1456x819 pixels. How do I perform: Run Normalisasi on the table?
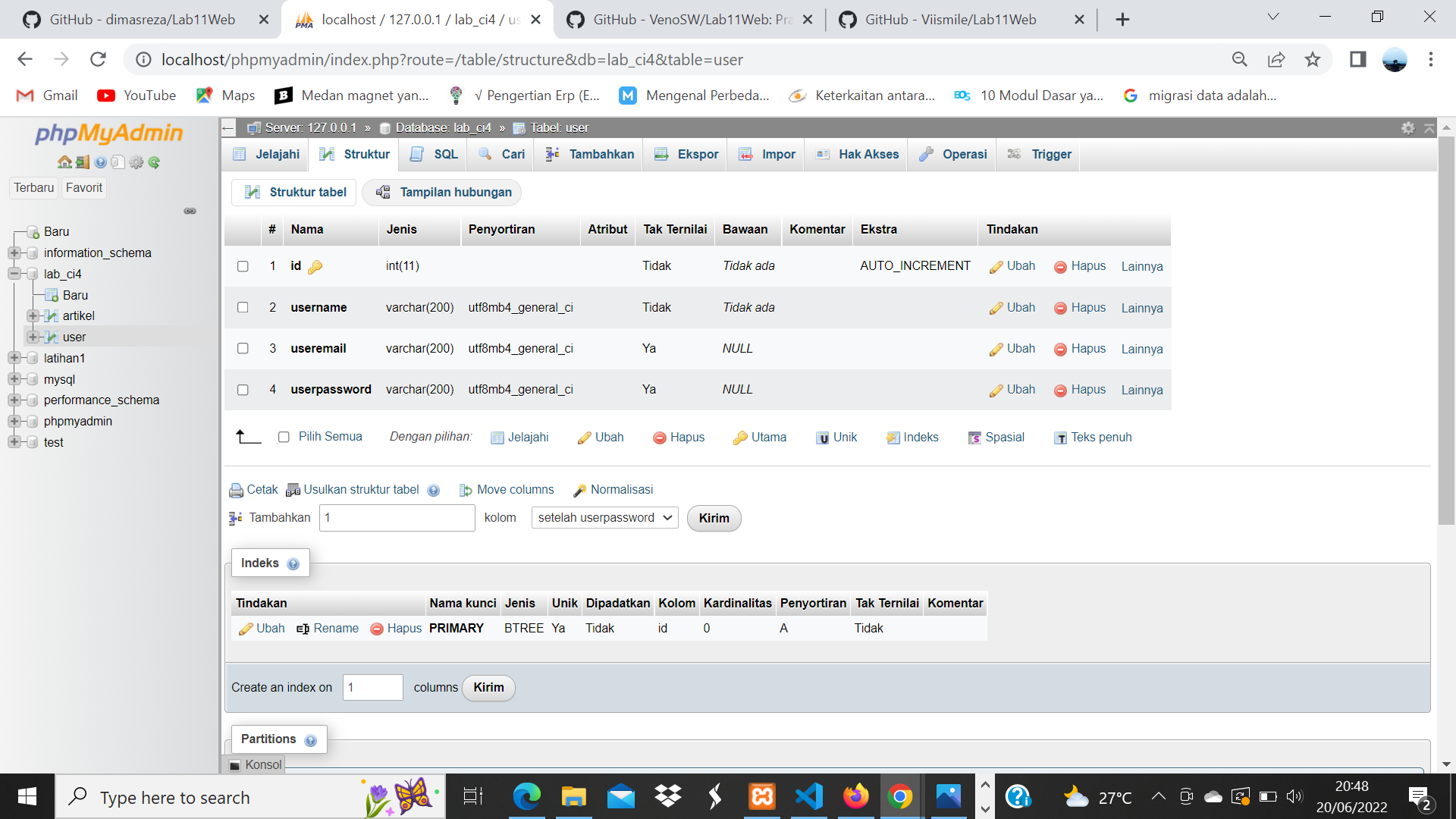613,489
